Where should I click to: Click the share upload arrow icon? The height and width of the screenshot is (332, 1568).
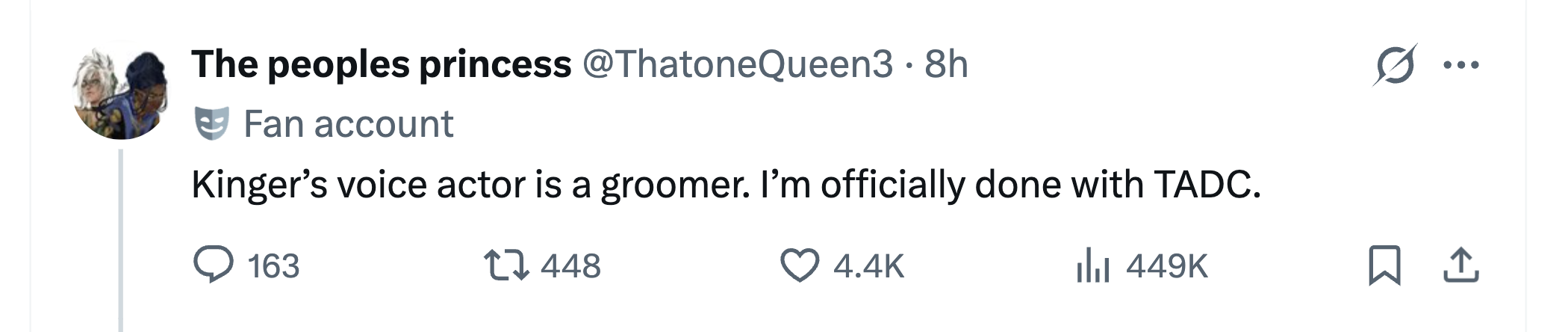(1461, 265)
